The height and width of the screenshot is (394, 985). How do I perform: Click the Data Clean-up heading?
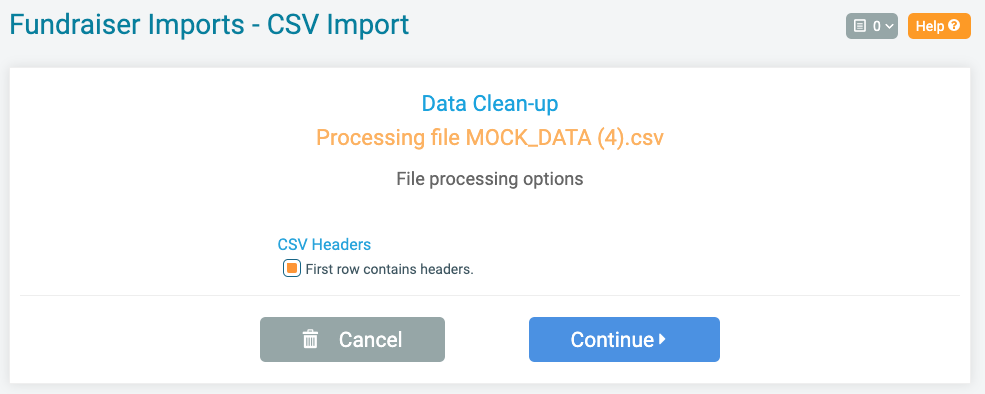[x=490, y=104]
